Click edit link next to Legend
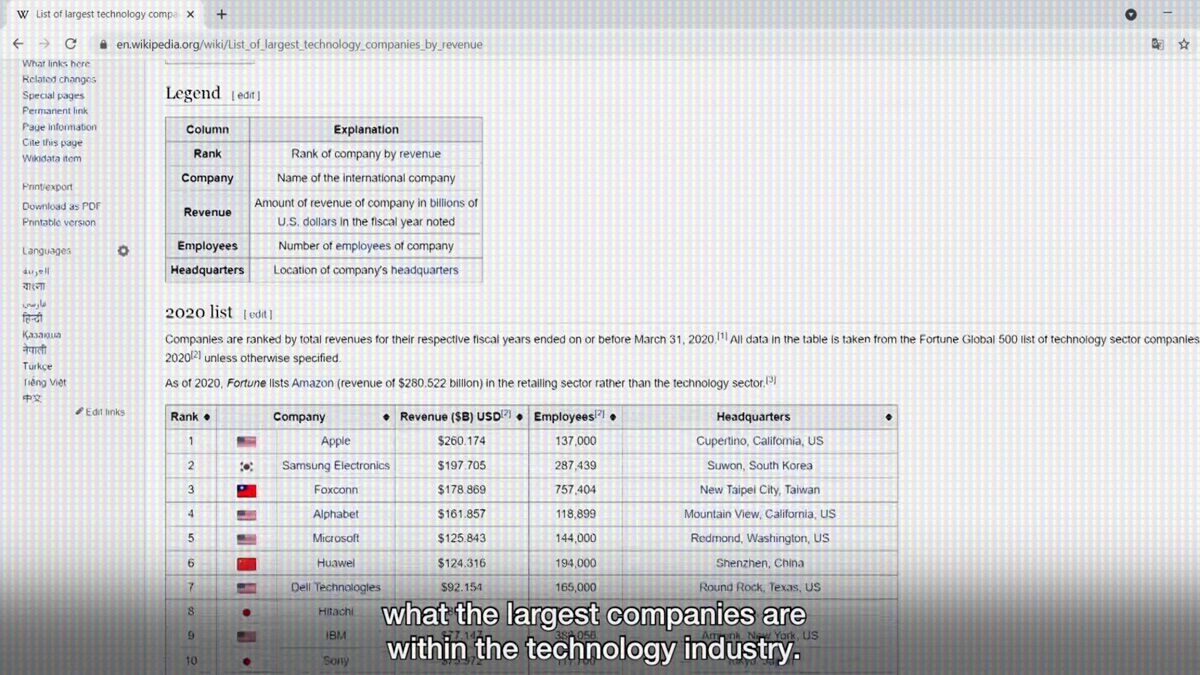This screenshot has width=1200, height=675. click(x=246, y=95)
